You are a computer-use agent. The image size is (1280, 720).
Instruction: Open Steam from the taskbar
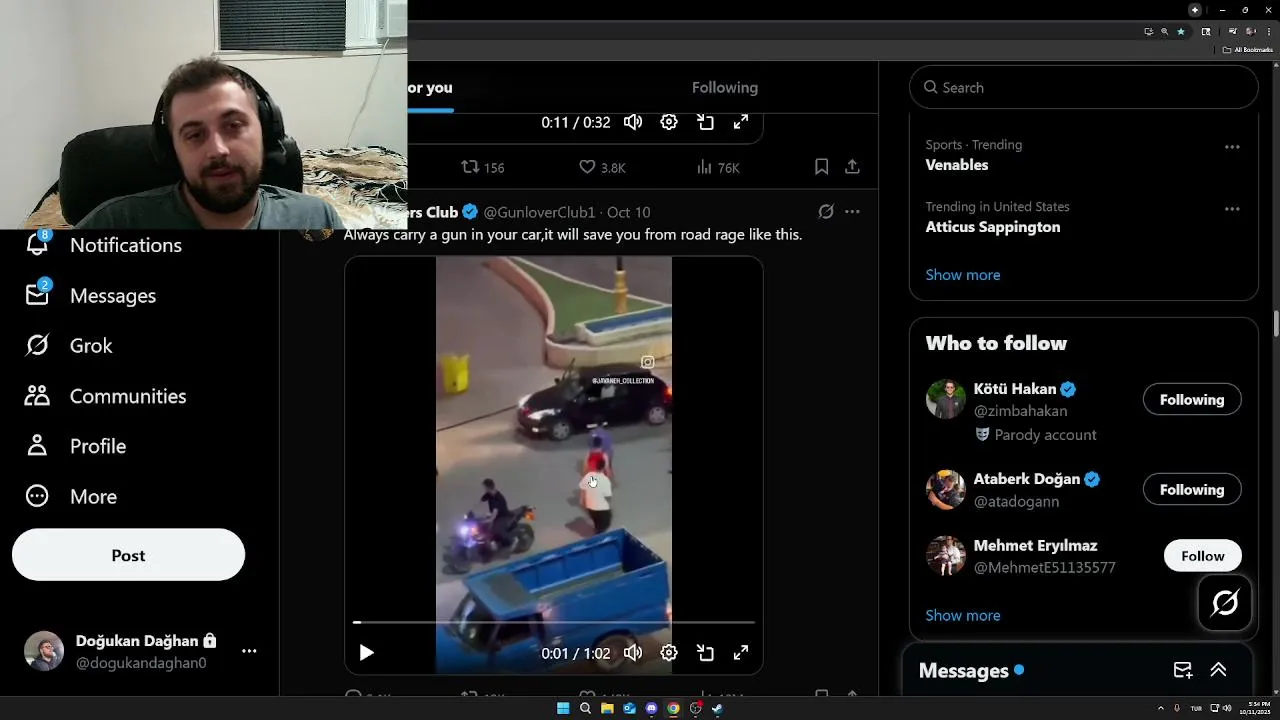[717, 708]
